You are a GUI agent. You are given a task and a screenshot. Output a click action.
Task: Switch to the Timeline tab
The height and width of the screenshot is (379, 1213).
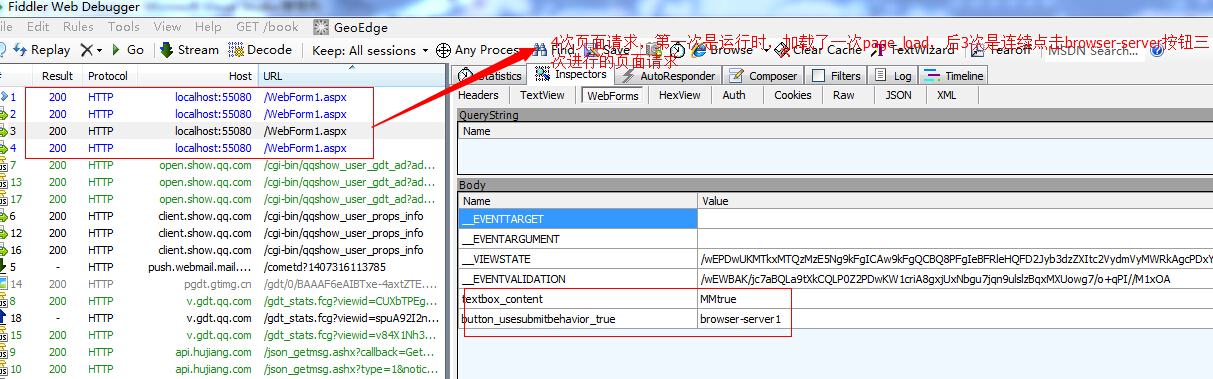click(954, 75)
